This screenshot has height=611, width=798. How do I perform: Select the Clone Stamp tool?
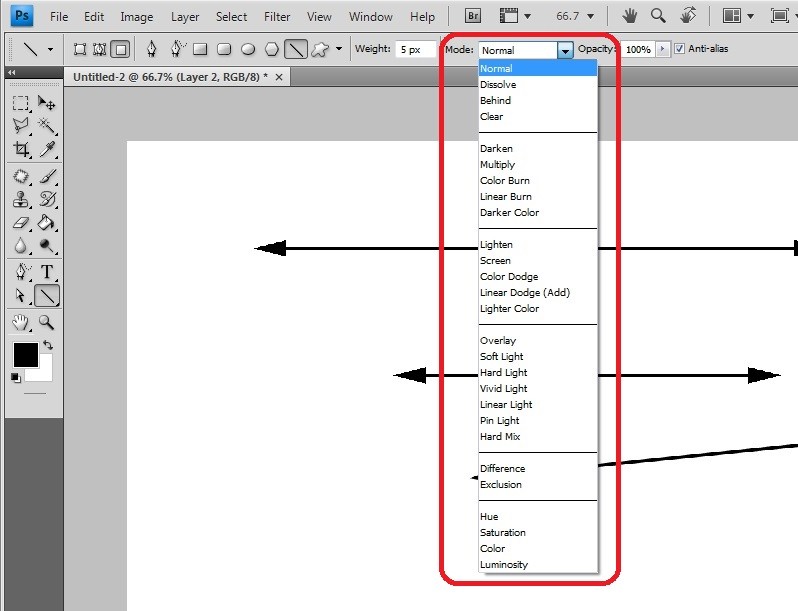pyautogui.click(x=20, y=199)
